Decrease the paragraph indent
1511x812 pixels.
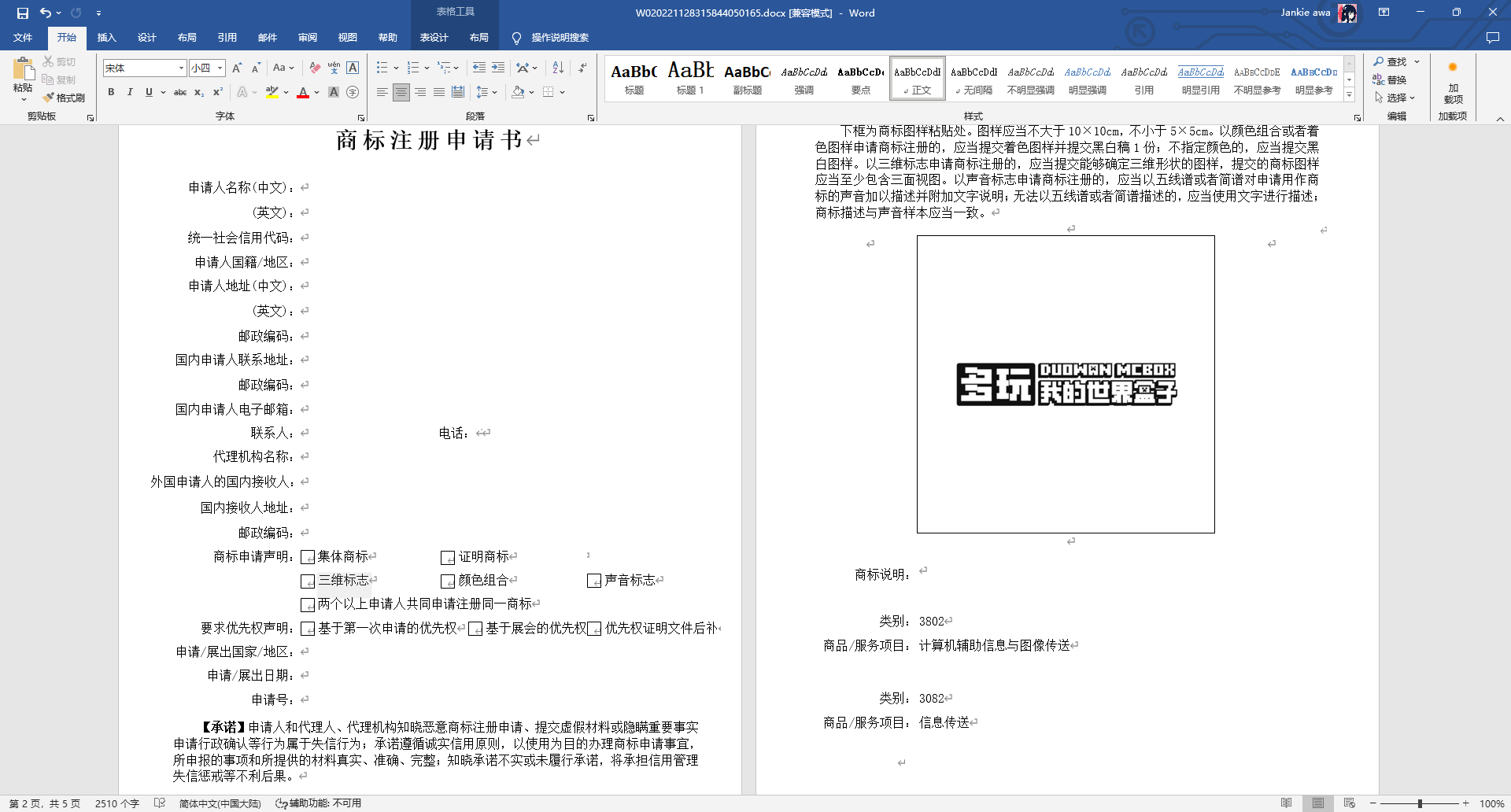[x=478, y=68]
